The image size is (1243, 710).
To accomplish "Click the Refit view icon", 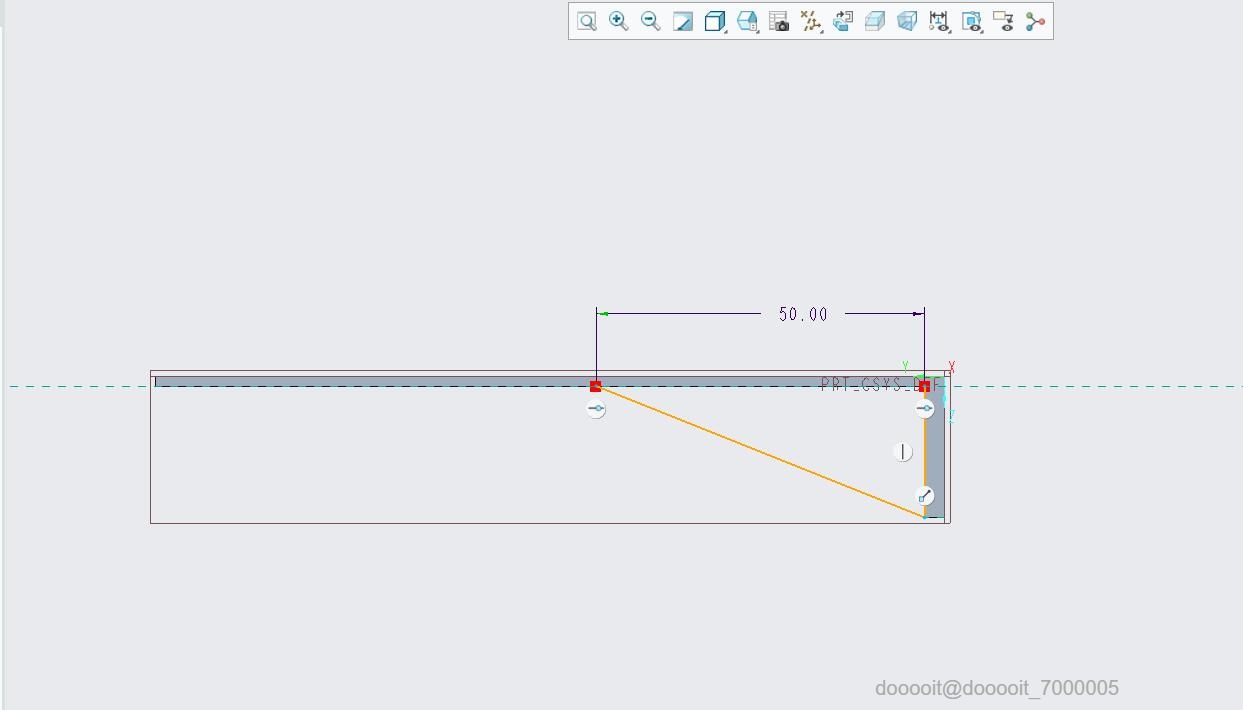I will click(587, 21).
